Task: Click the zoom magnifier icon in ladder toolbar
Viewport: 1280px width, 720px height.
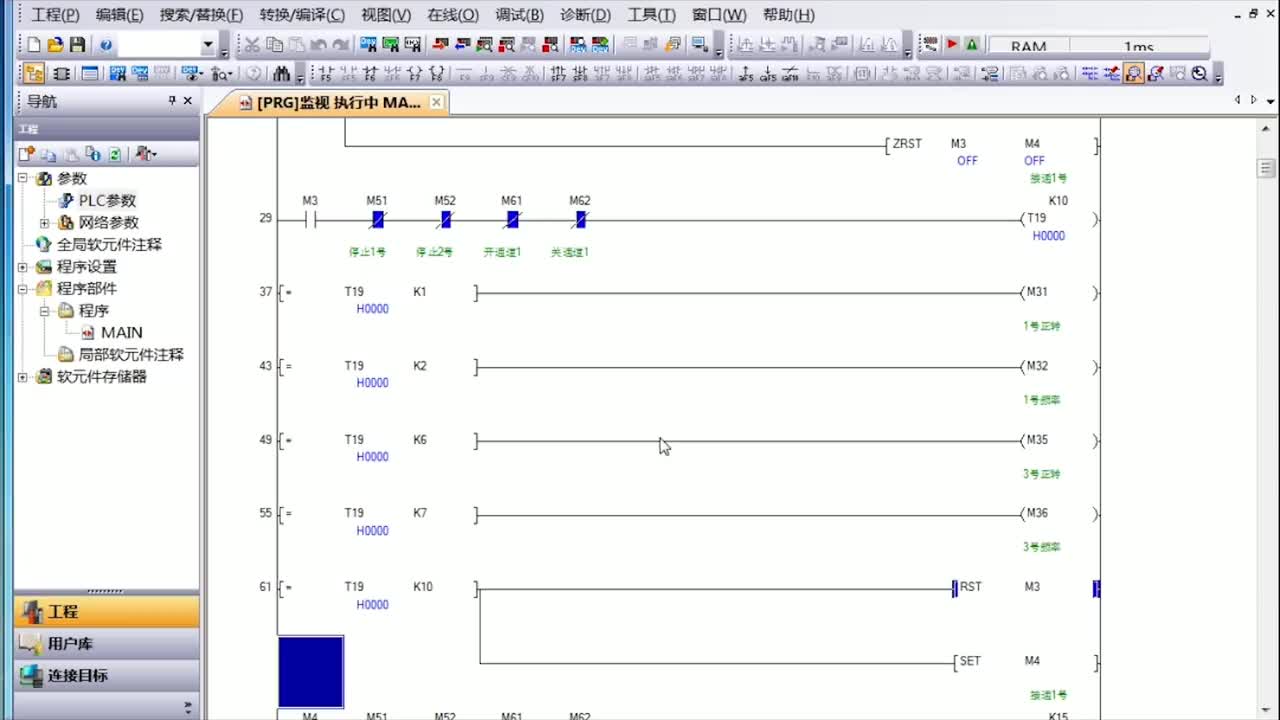Action: (1199, 73)
